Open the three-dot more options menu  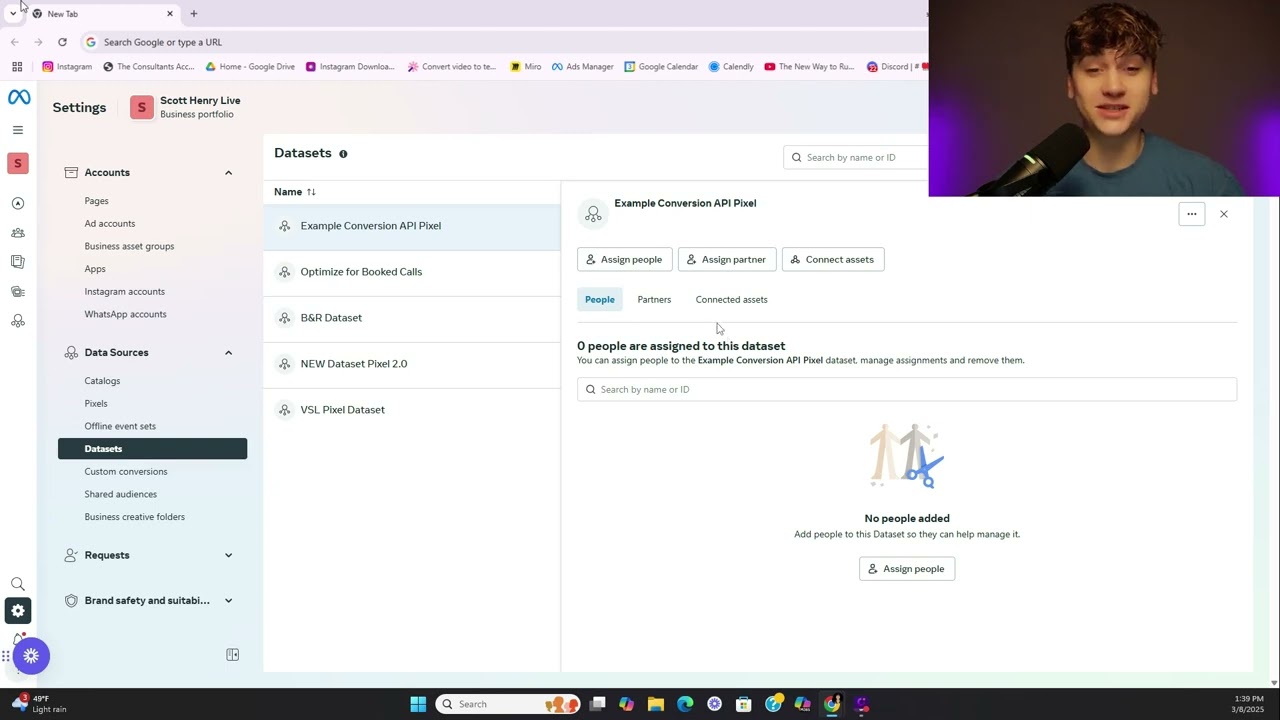tap(1191, 214)
